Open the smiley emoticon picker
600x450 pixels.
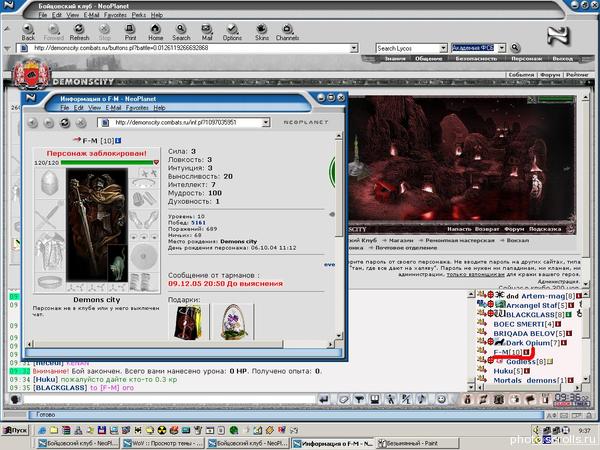tap(441, 399)
